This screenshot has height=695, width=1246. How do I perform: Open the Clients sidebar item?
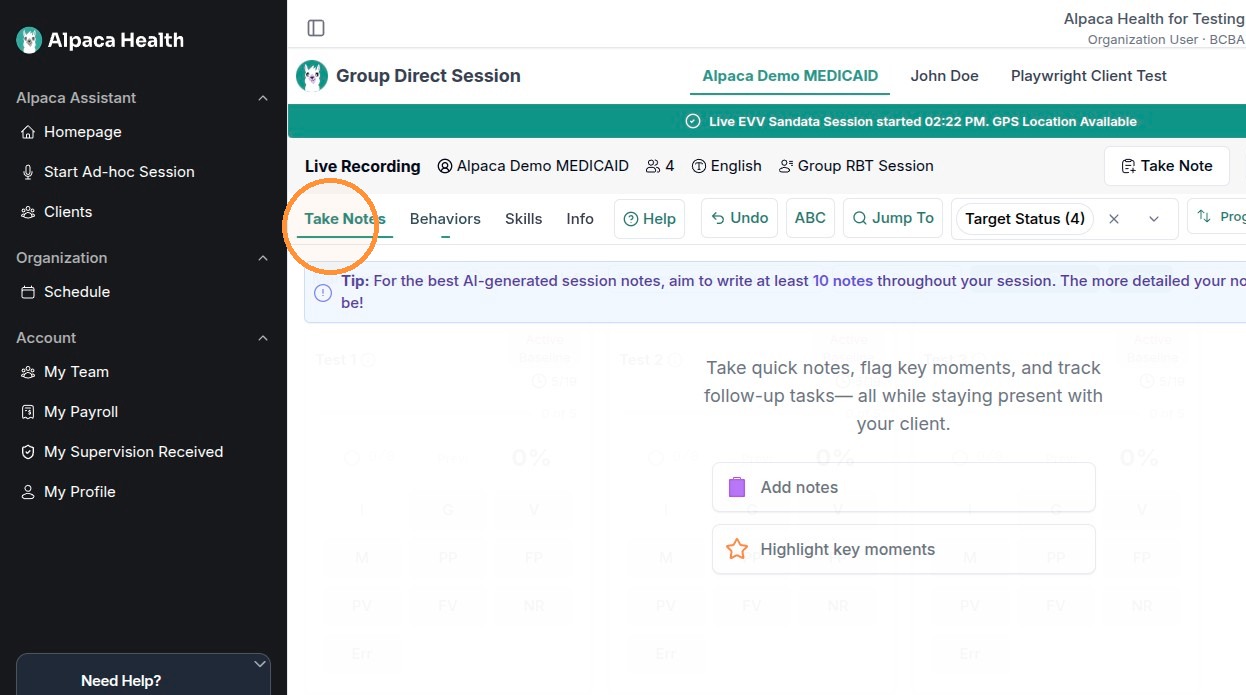click(67, 212)
